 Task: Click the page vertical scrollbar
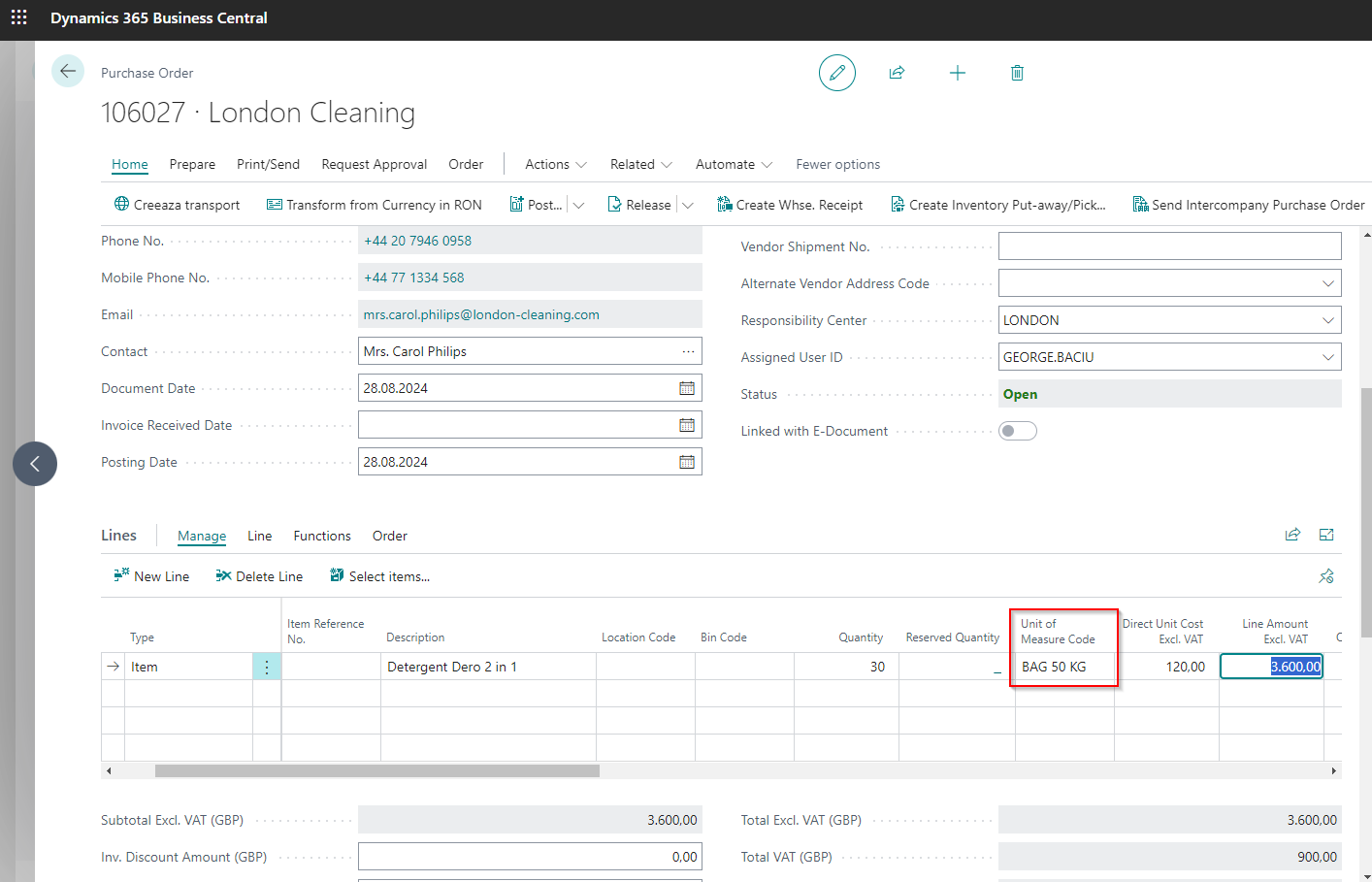coord(1366,513)
